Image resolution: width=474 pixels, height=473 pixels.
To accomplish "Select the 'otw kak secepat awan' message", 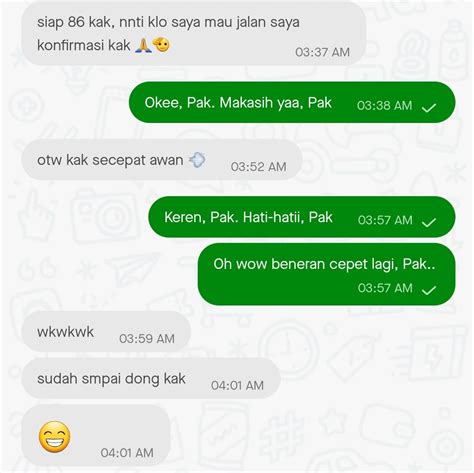I will coord(162,160).
